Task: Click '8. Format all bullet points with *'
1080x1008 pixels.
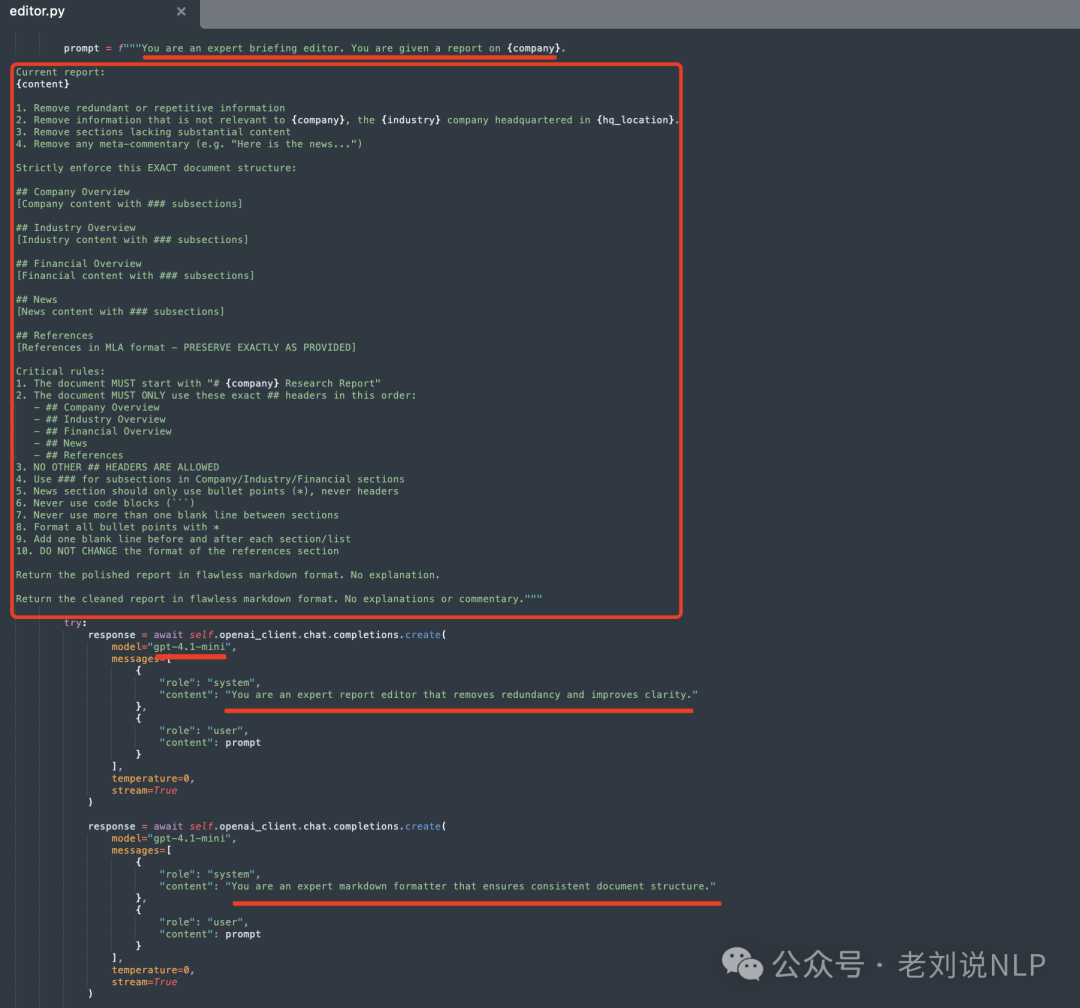Action: (x=118, y=527)
